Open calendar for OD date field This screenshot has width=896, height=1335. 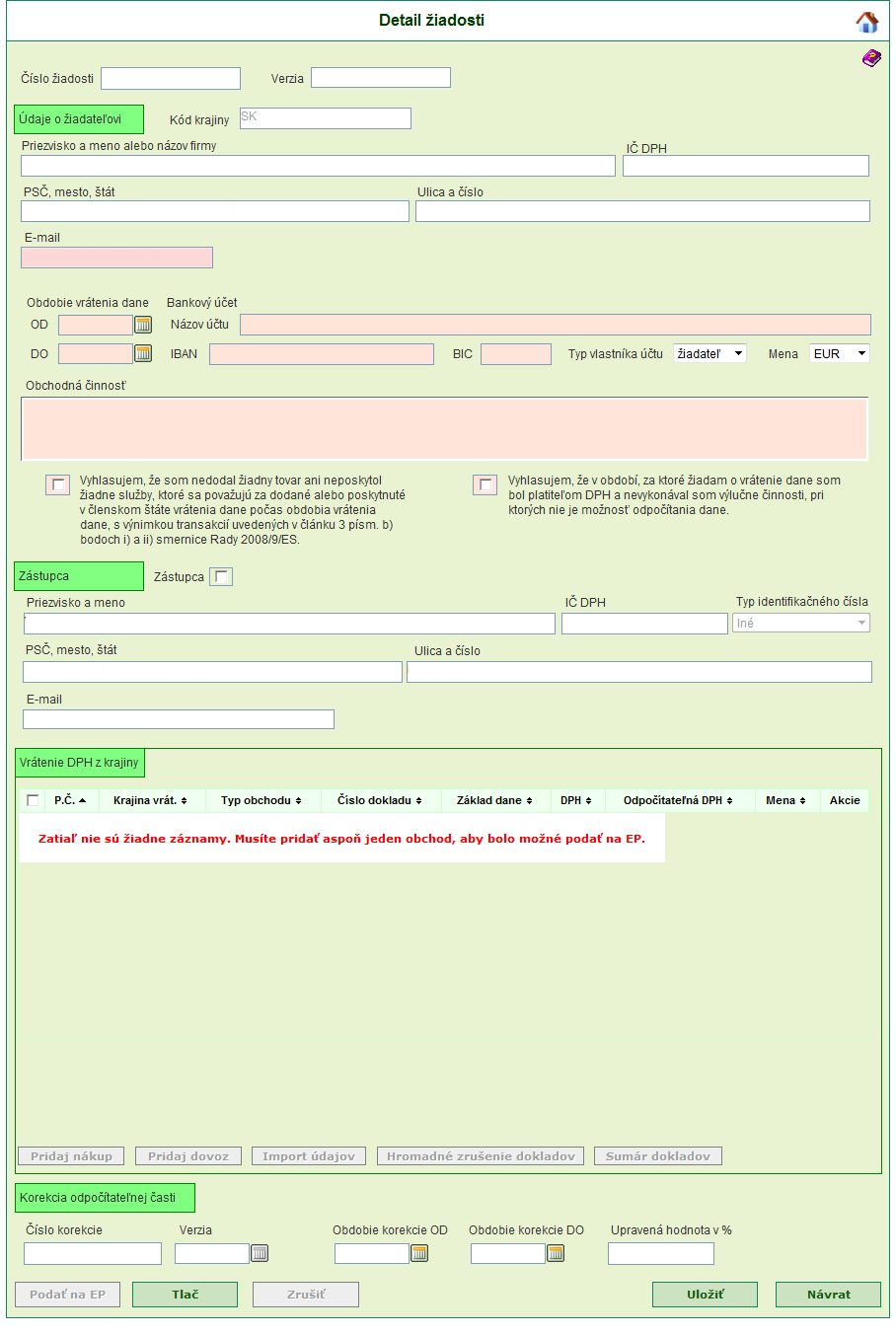[143, 325]
